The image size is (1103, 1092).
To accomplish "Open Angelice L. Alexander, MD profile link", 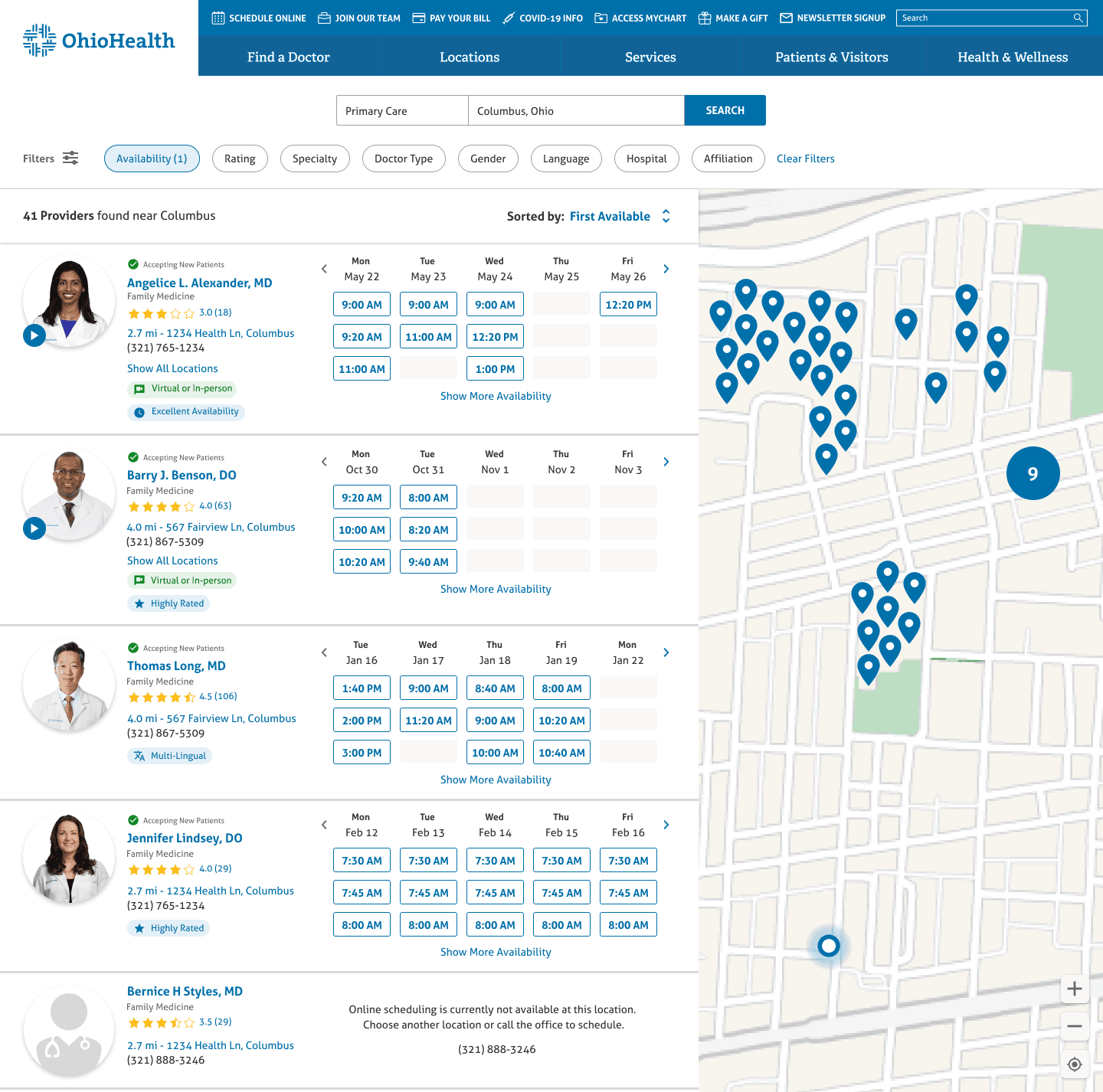I will [x=200, y=283].
